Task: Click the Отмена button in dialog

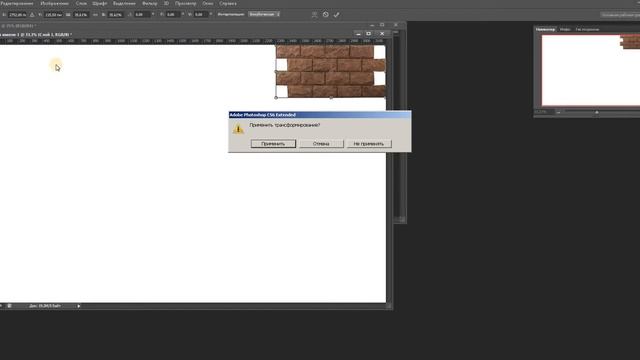Action: (321, 144)
